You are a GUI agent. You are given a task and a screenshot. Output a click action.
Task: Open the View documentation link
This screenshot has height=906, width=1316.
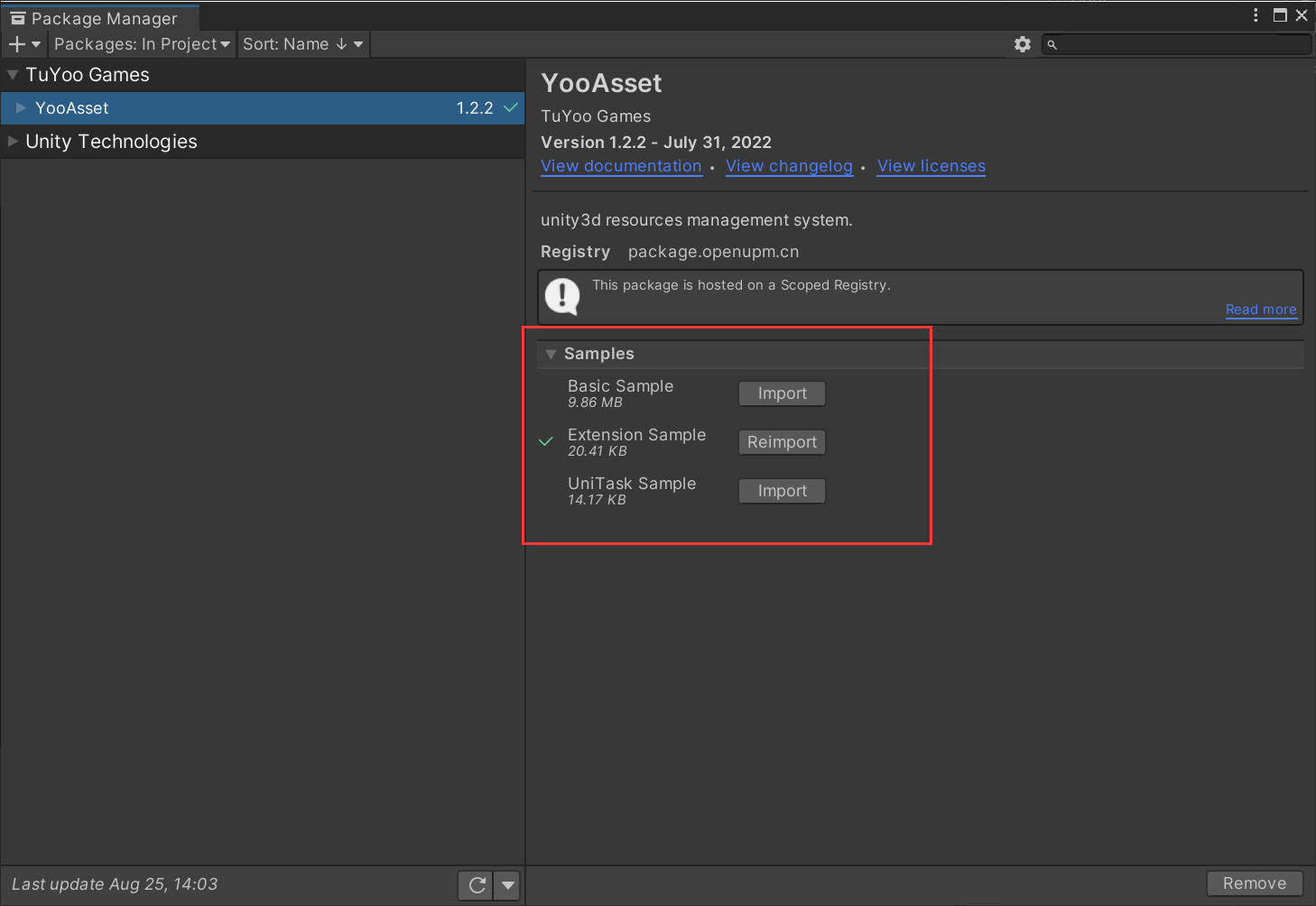click(621, 166)
